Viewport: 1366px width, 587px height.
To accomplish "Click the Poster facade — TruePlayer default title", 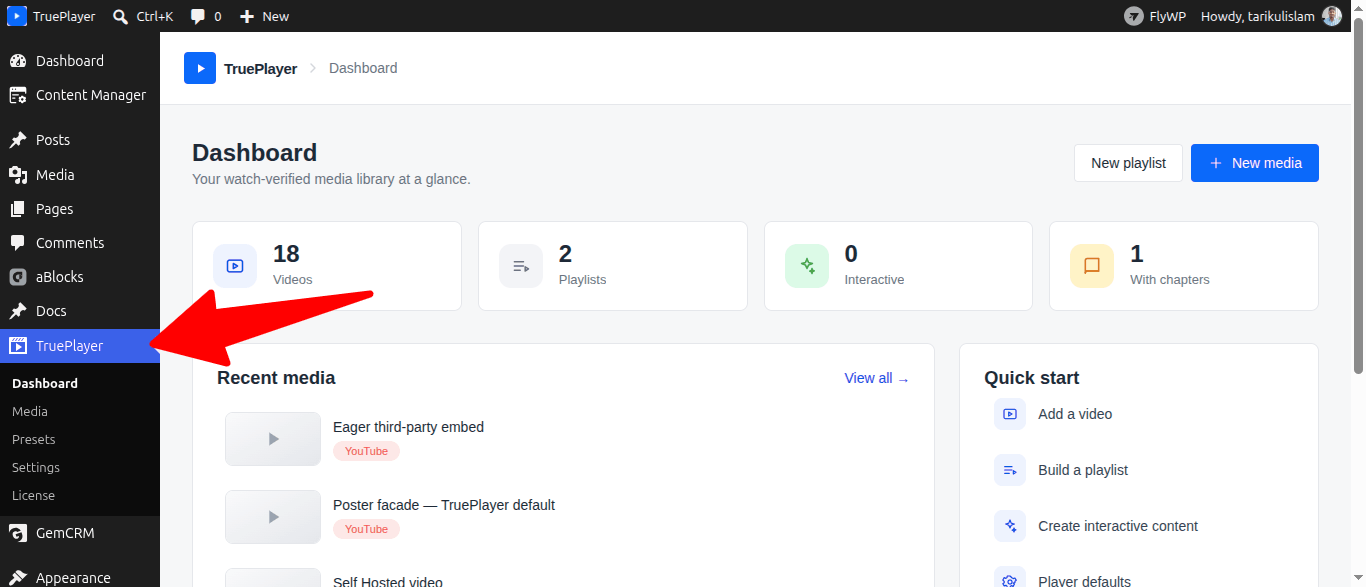I will (444, 505).
